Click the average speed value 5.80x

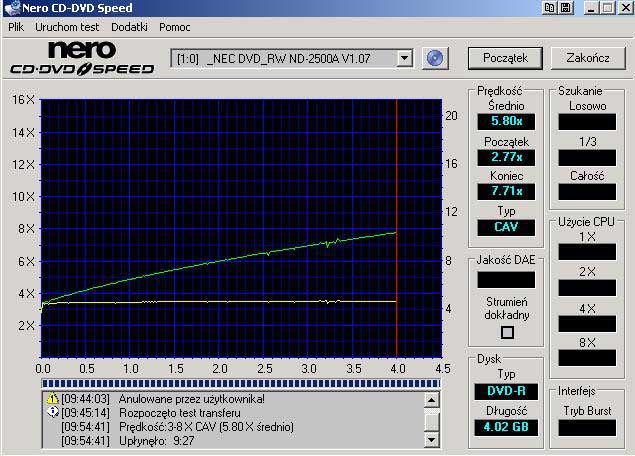506,121
